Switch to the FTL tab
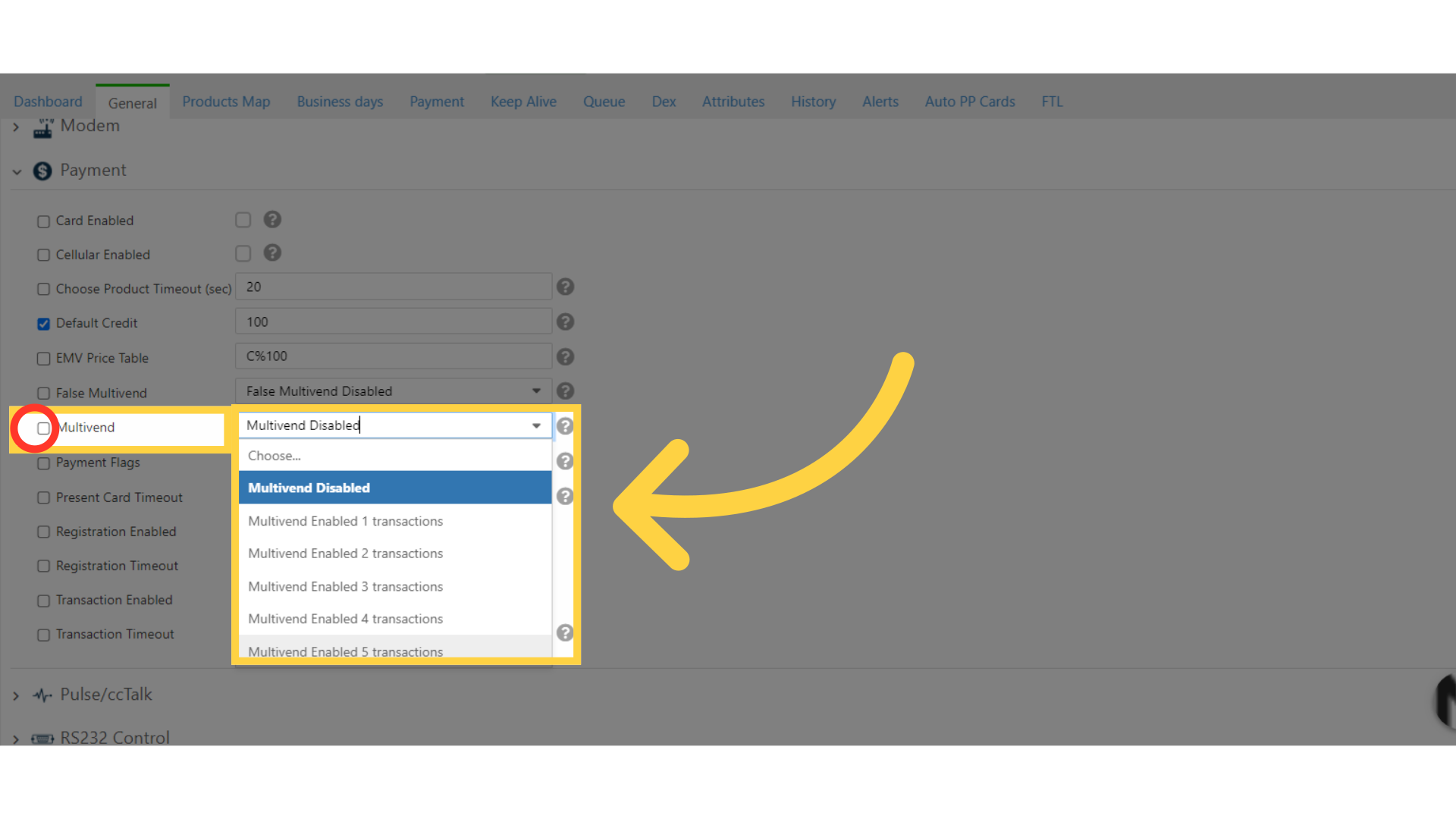The height and width of the screenshot is (819, 1456). click(1052, 102)
